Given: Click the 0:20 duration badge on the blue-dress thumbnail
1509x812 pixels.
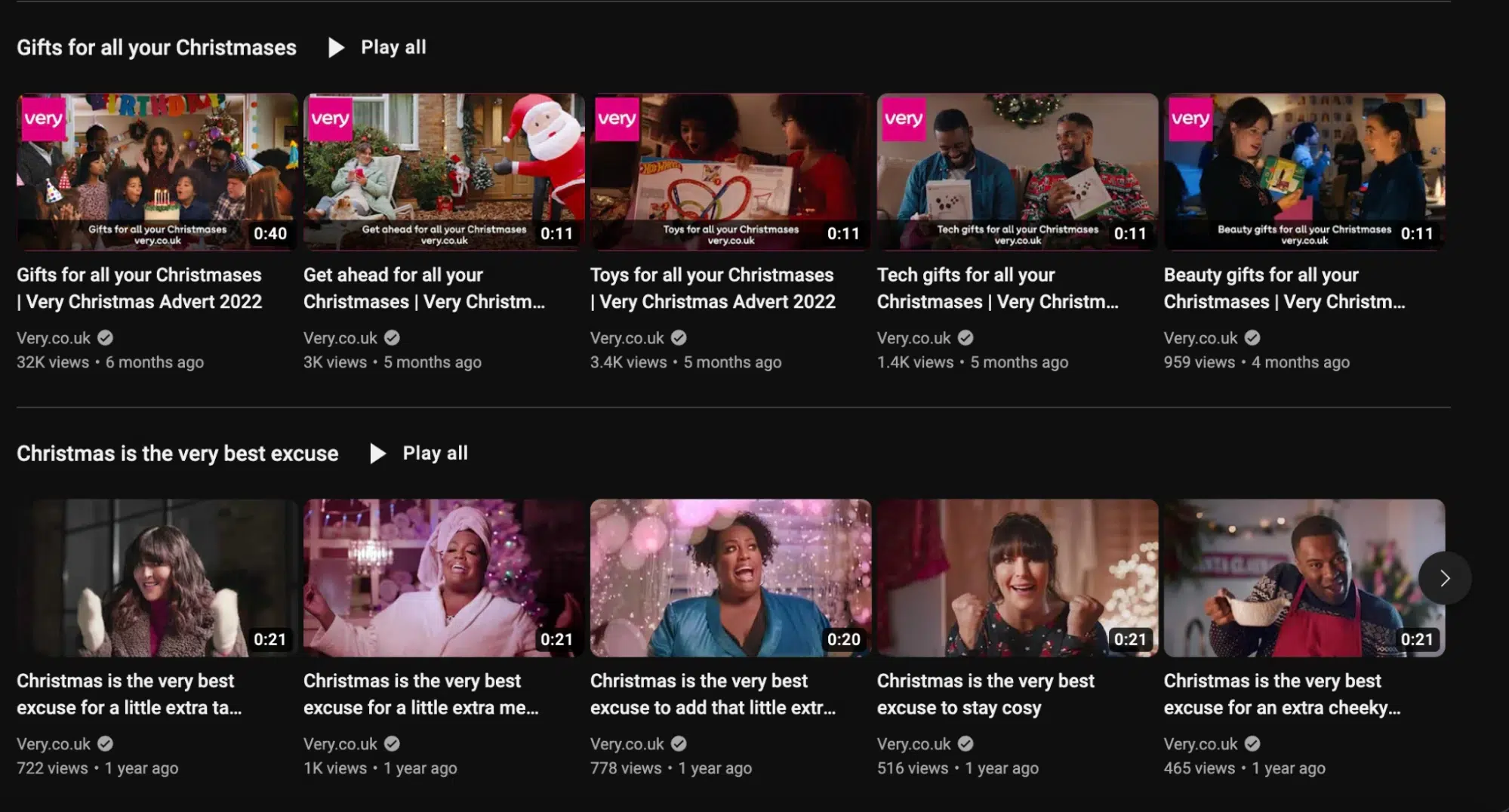Looking at the screenshot, I should (x=843, y=639).
